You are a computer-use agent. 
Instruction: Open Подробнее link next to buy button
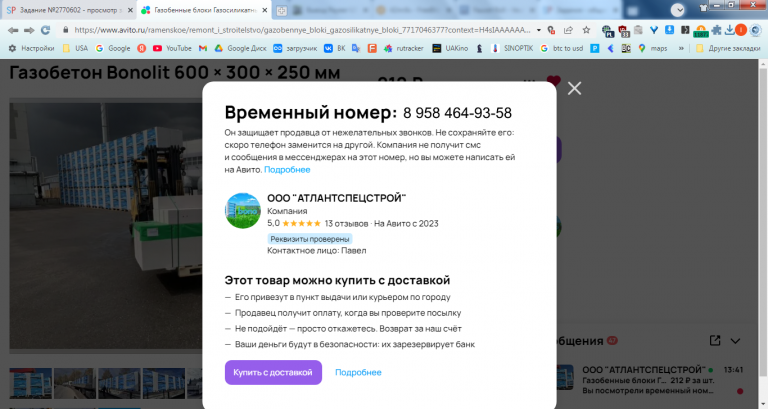358,372
